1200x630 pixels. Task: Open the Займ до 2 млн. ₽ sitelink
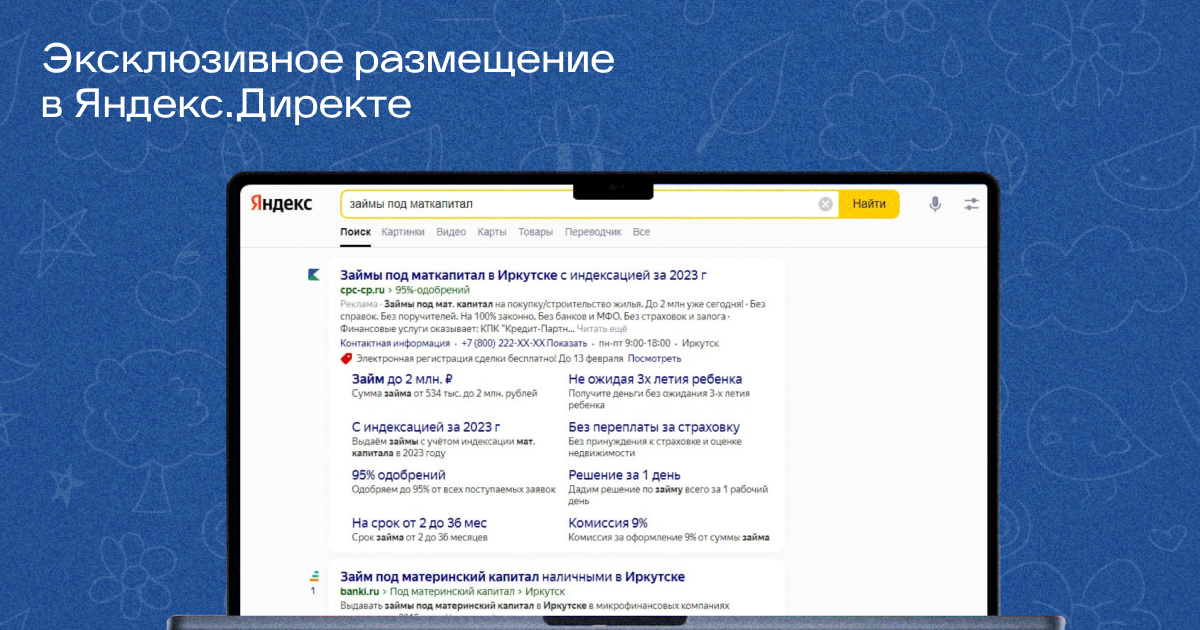(403, 379)
